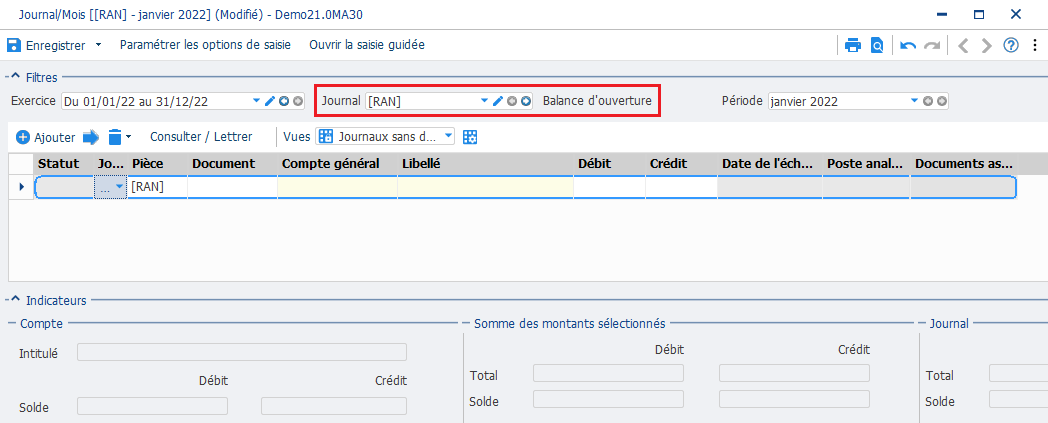Open the Journal [RAN] dropdown

tap(485, 101)
